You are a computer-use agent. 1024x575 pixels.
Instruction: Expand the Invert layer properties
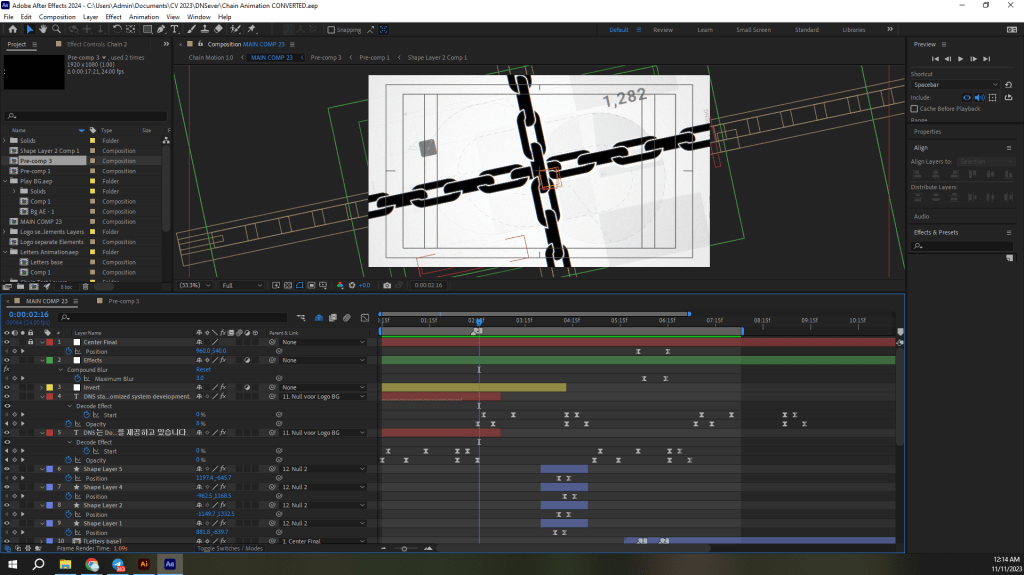tap(41, 388)
